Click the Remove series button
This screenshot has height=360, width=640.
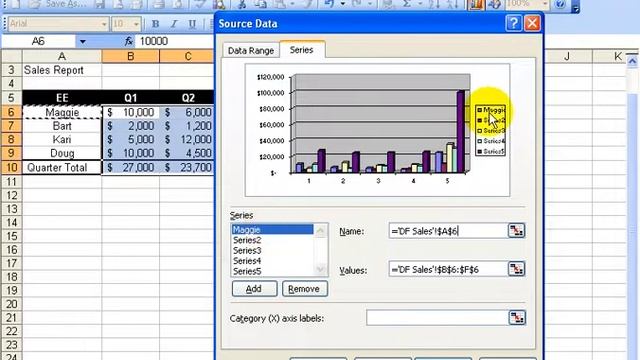coord(304,289)
